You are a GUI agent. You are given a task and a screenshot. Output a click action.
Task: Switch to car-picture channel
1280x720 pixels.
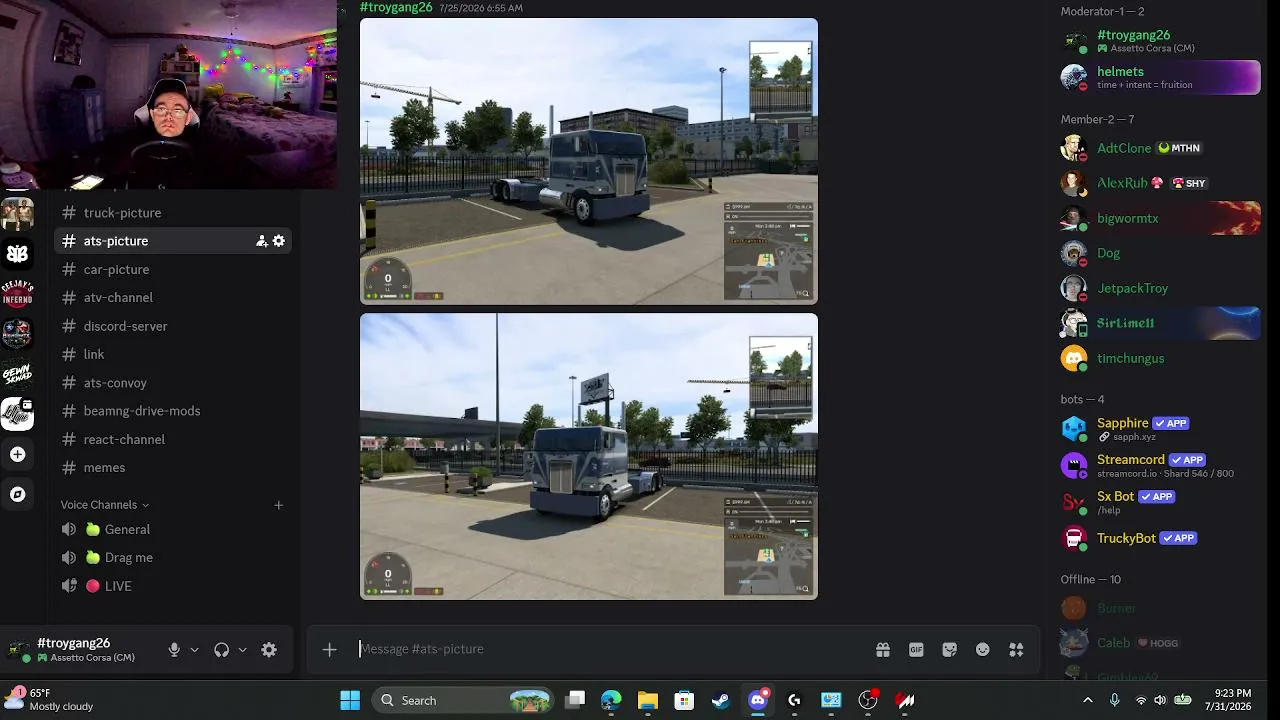click(173, 269)
